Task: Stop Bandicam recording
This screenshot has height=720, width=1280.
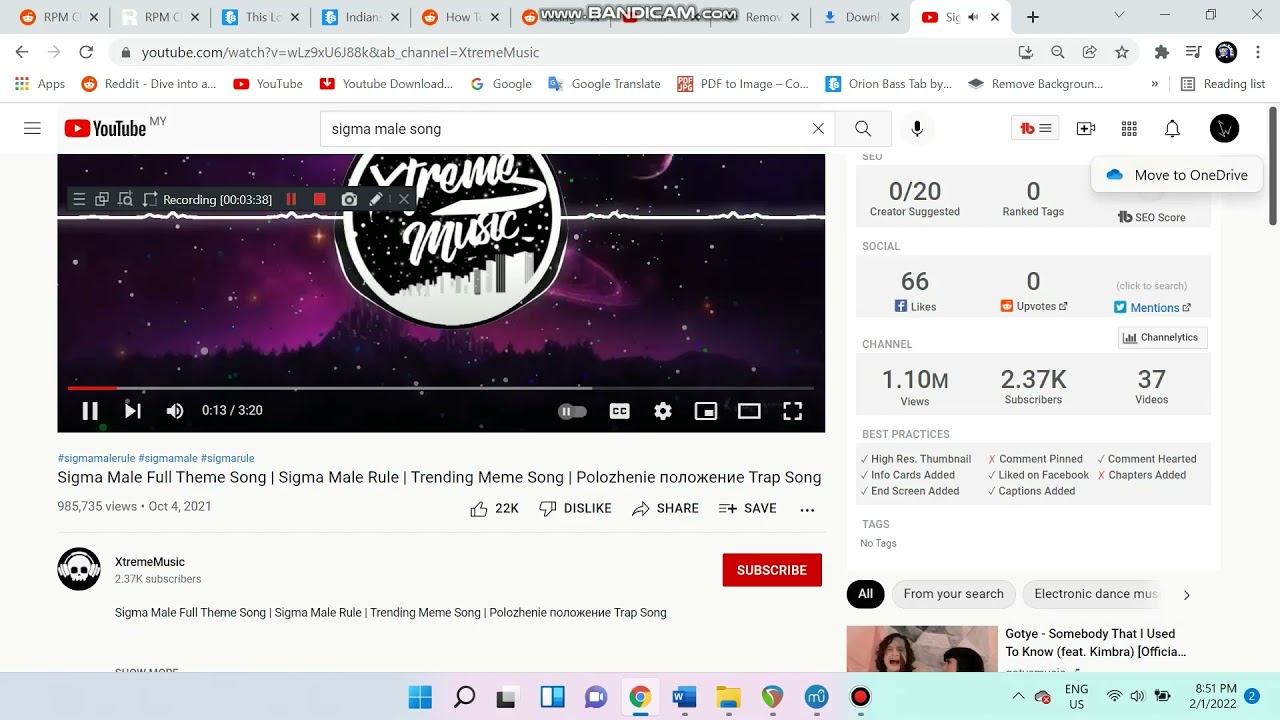Action: pyautogui.click(x=319, y=199)
